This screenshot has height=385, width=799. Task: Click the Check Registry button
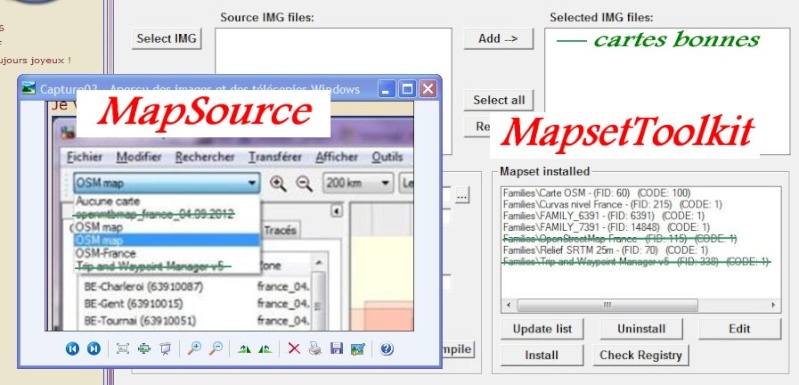pos(641,355)
